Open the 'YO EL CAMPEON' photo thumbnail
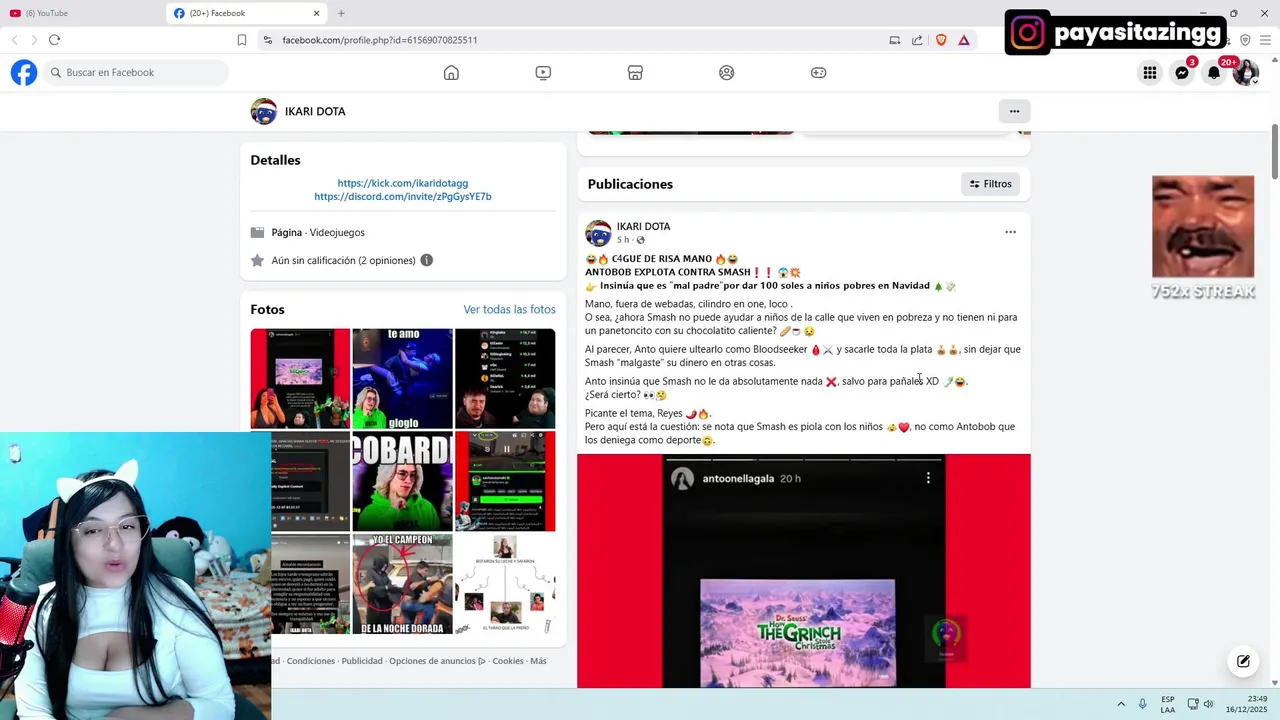The height and width of the screenshot is (720, 1280). [x=403, y=584]
